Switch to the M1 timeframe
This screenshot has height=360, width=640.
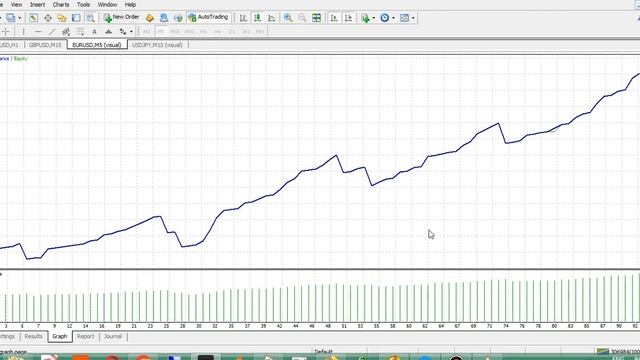click(147, 31)
